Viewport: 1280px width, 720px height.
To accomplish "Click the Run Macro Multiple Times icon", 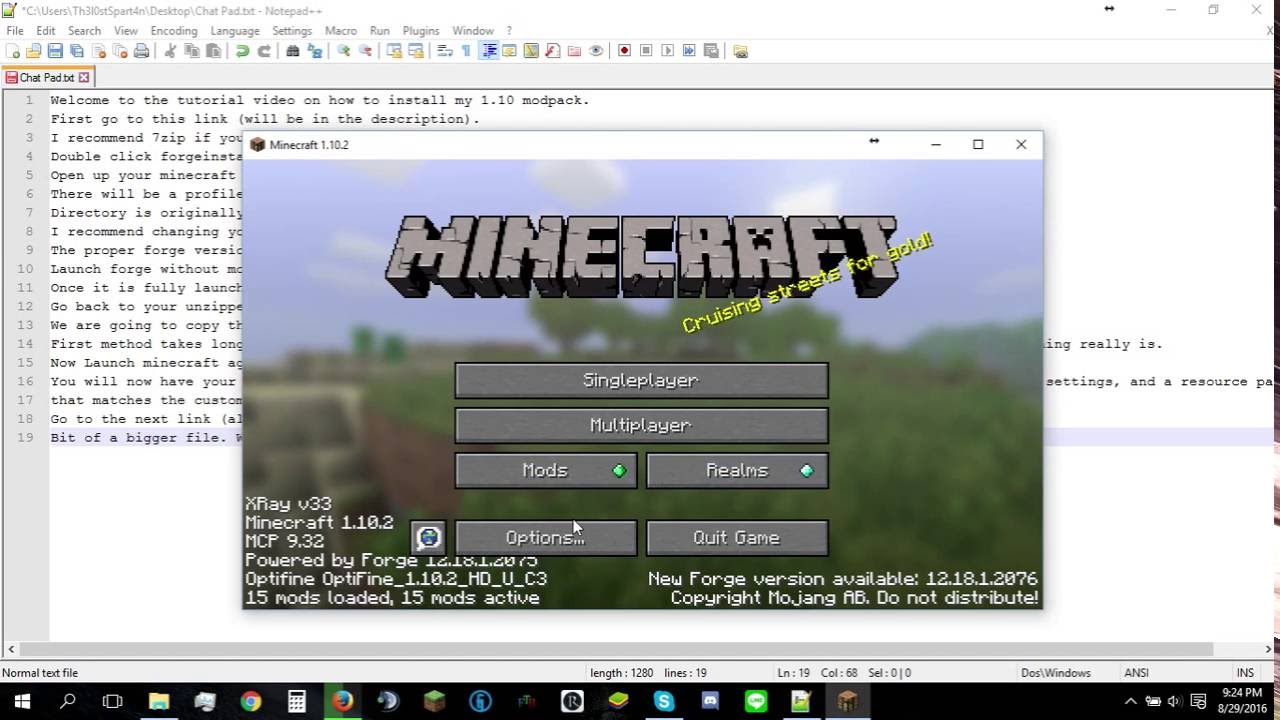I will point(689,51).
